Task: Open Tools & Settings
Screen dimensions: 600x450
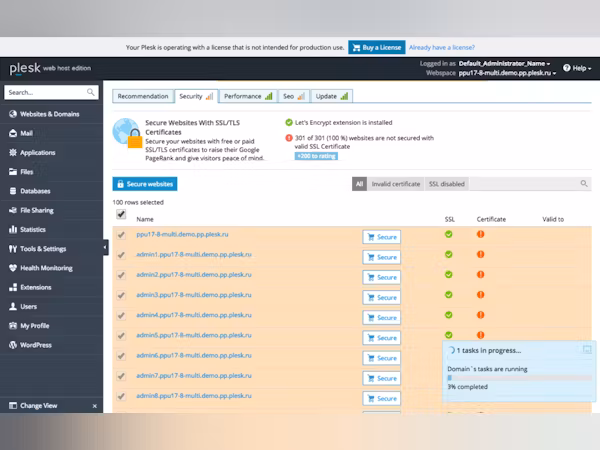Action: 38,249
